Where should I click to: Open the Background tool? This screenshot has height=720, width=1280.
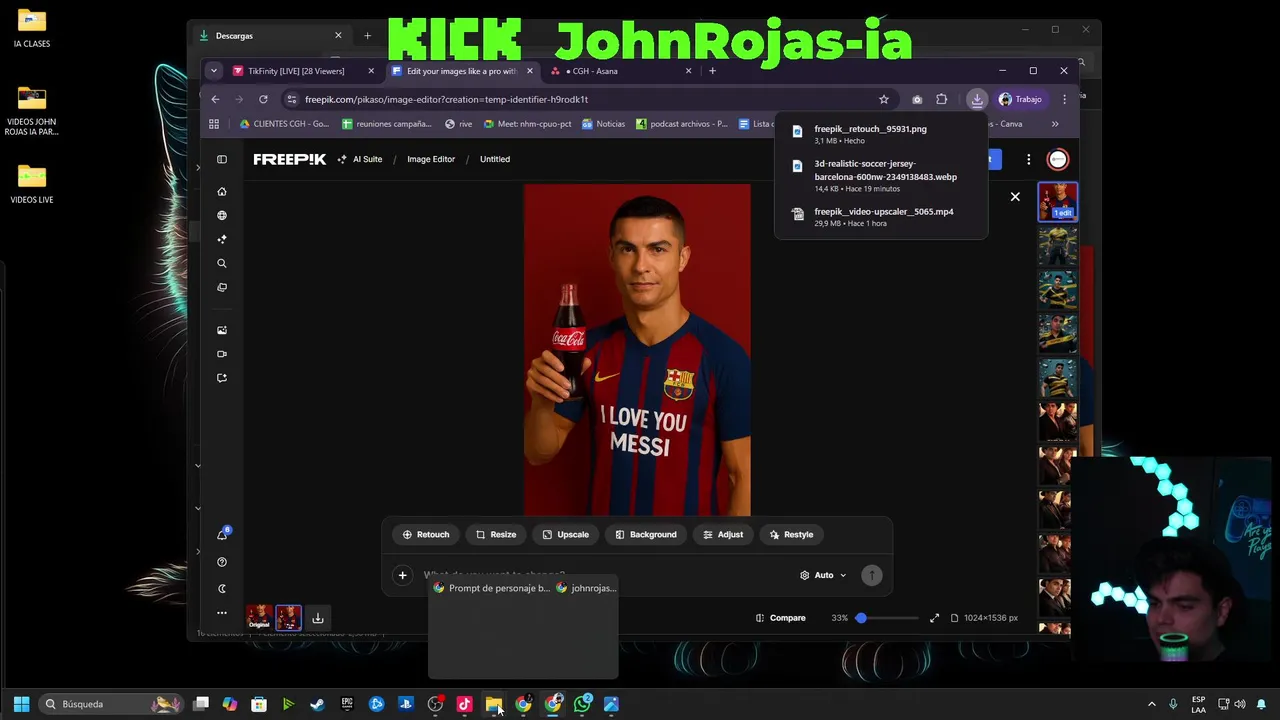[x=646, y=534]
